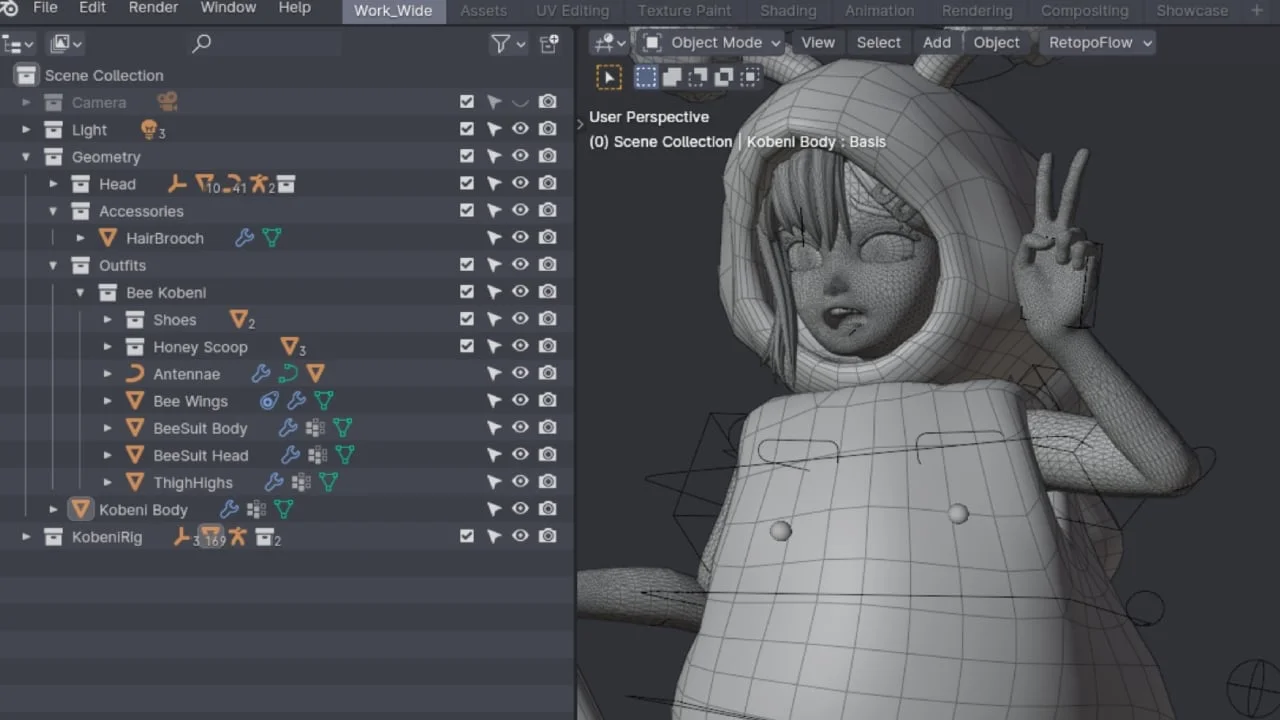Open the RetopoFlow dropdown

(x=1097, y=43)
